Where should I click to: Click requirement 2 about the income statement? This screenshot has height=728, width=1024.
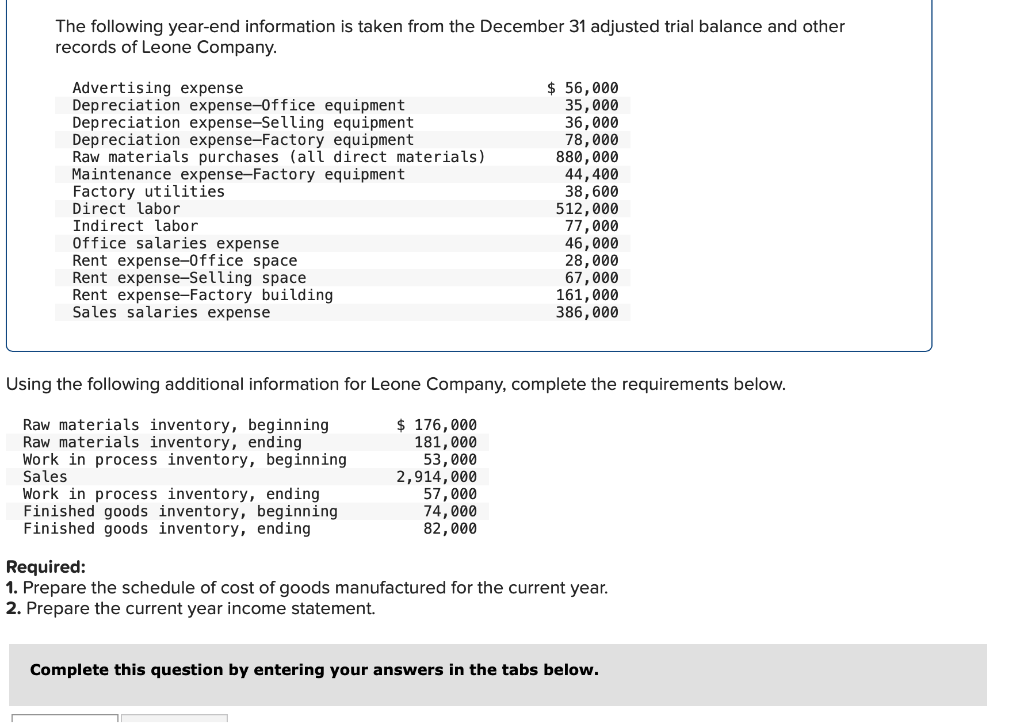pos(191,609)
